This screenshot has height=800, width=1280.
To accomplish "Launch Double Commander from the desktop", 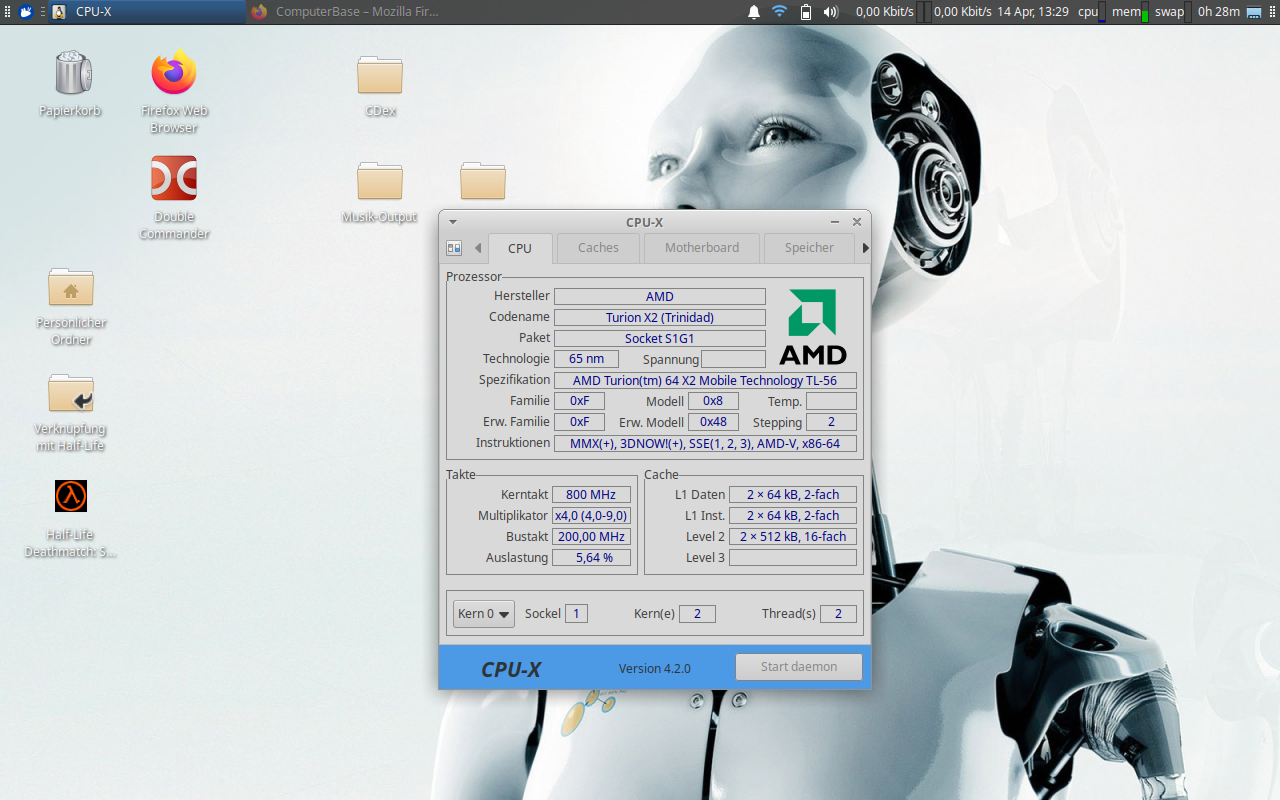I will (x=173, y=178).
